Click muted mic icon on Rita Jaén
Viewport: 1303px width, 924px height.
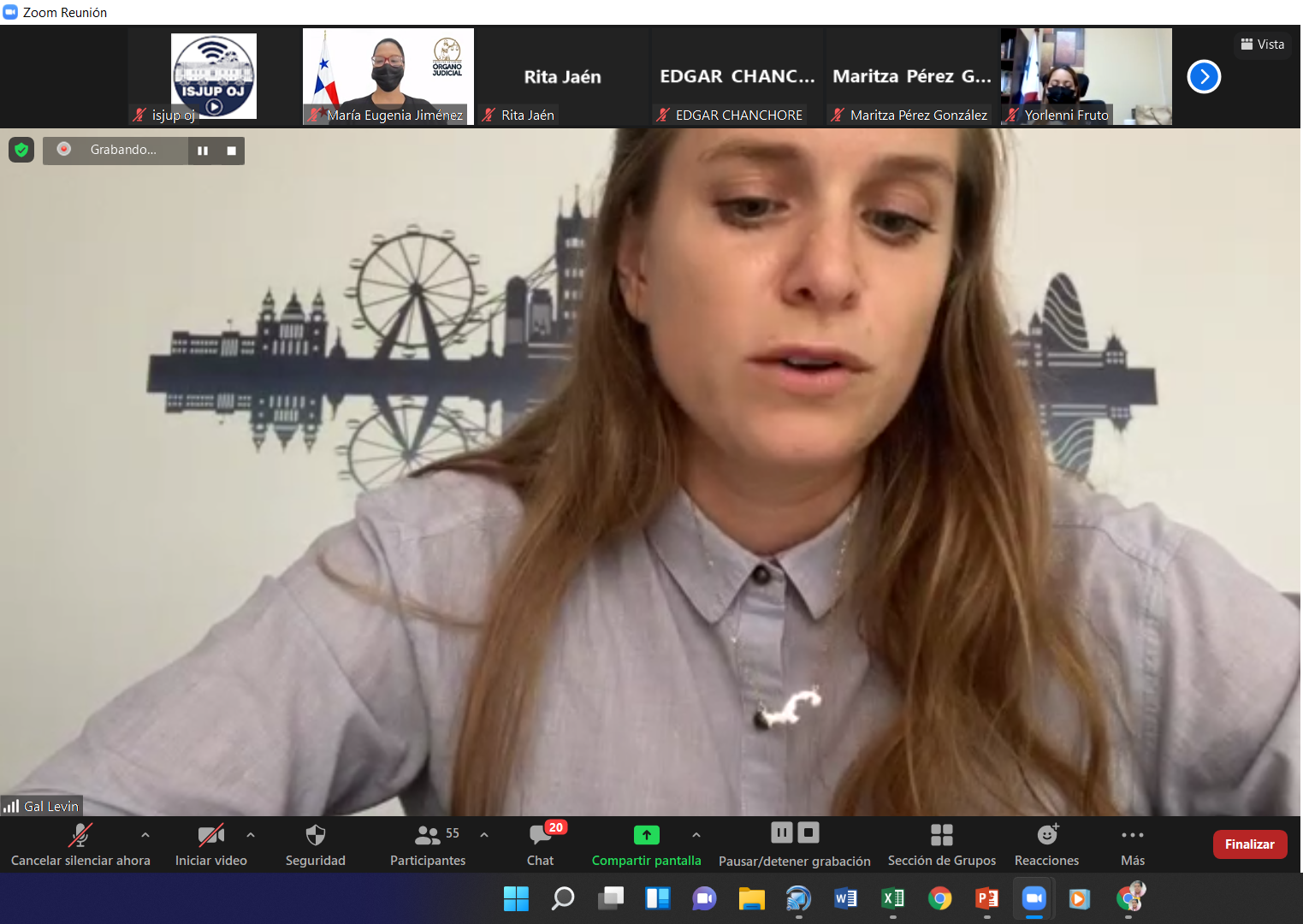pyautogui.click(x=489, y=115)
